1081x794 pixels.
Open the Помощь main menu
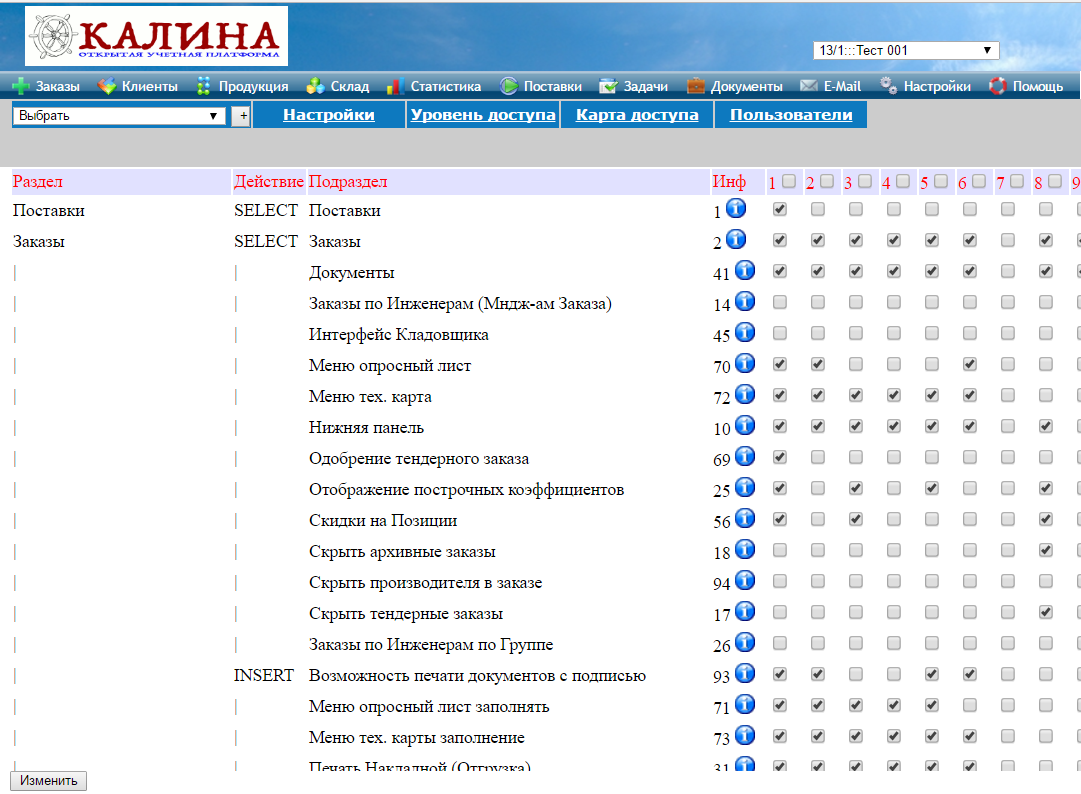(x=1038, y=87)
